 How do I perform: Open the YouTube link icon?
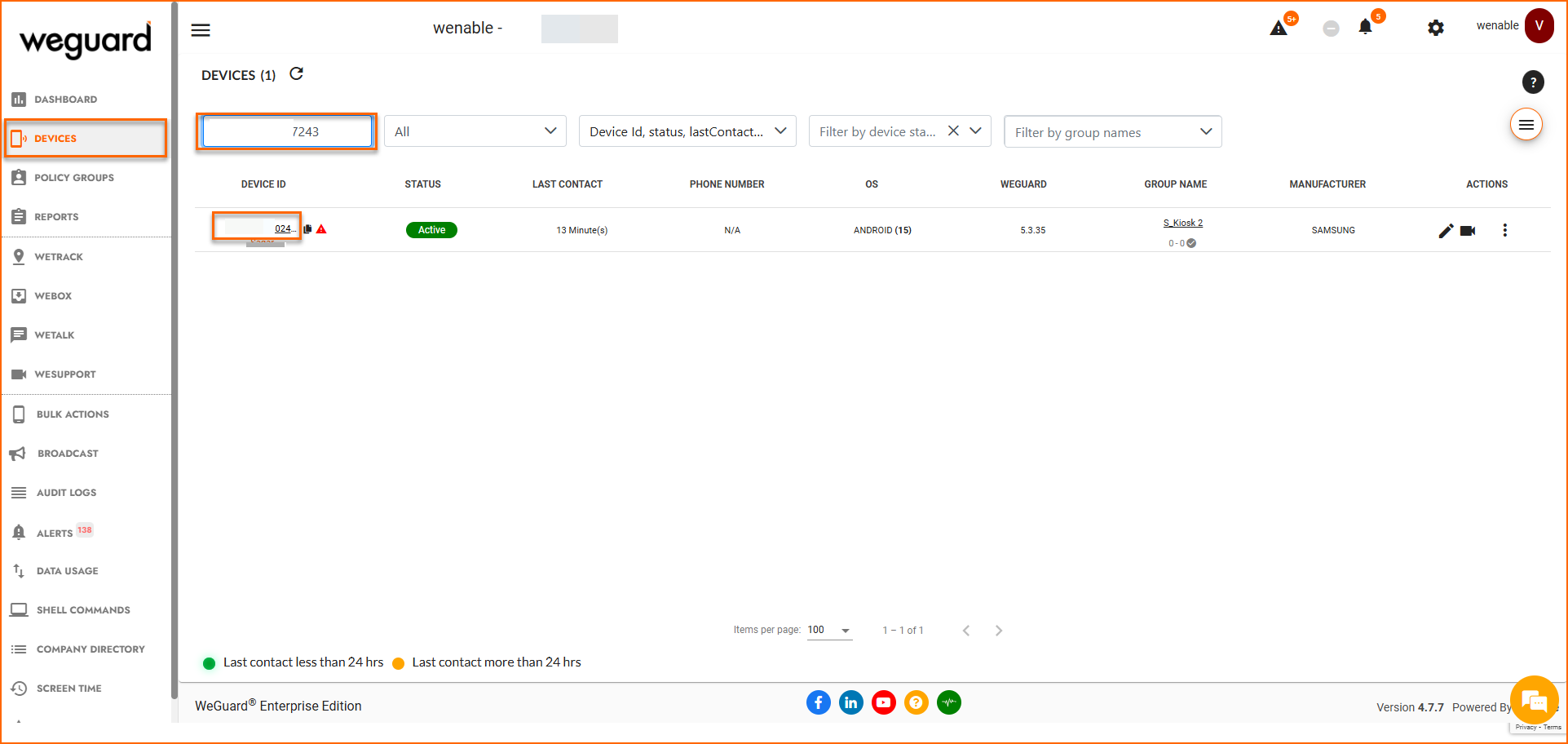pos(884,702)
